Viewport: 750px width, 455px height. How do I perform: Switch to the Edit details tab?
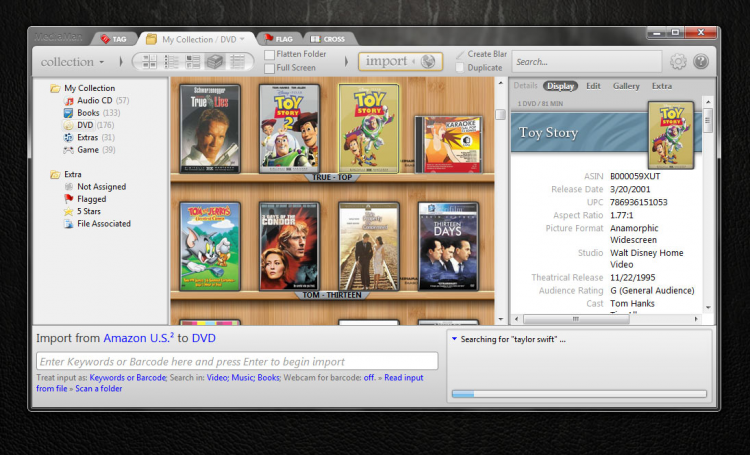tap(593, 86)
